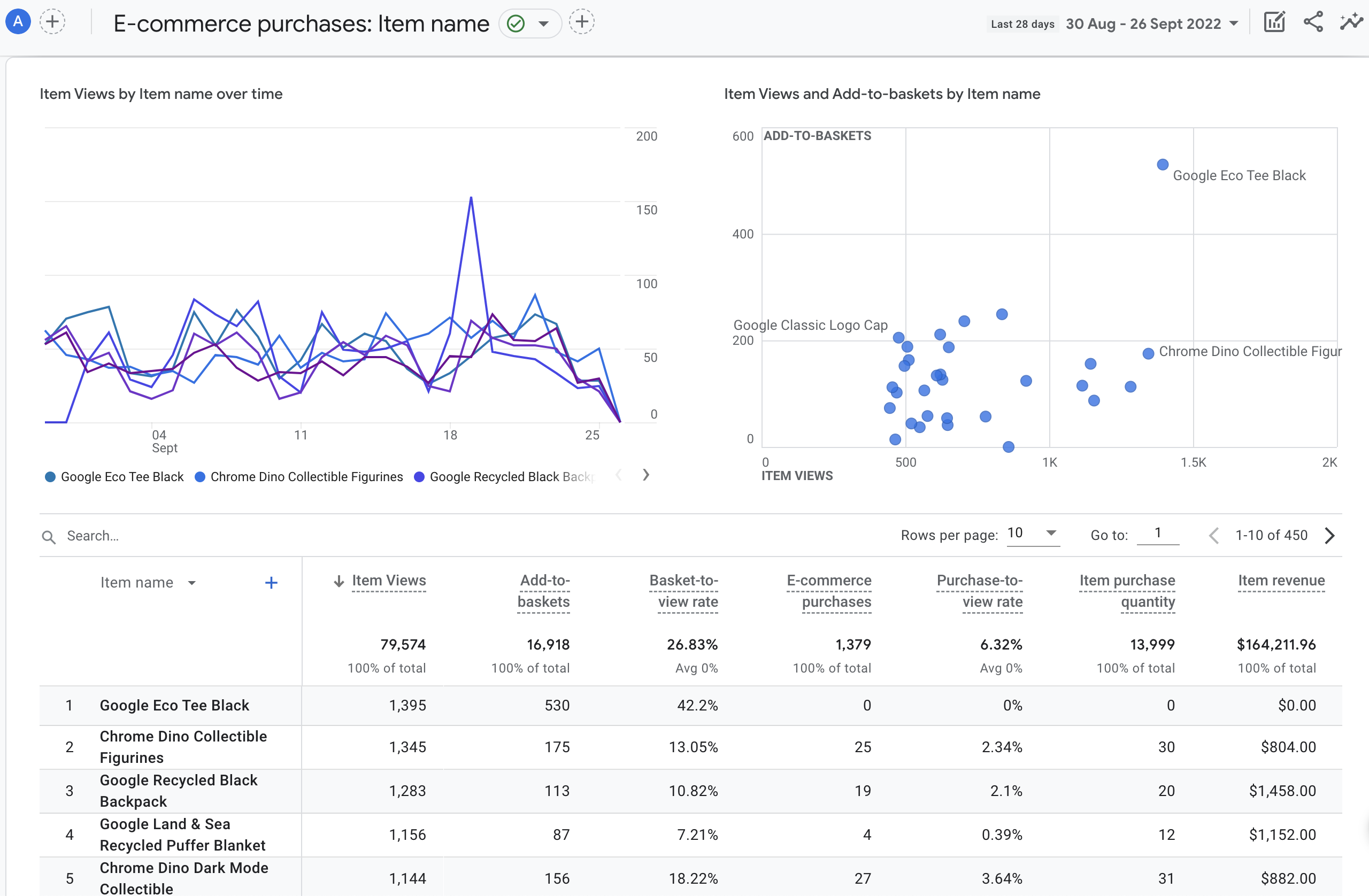Click the Item name filter menu
Image resolution: width=1369 pixels, height=896 pixels.
(192, 582)
